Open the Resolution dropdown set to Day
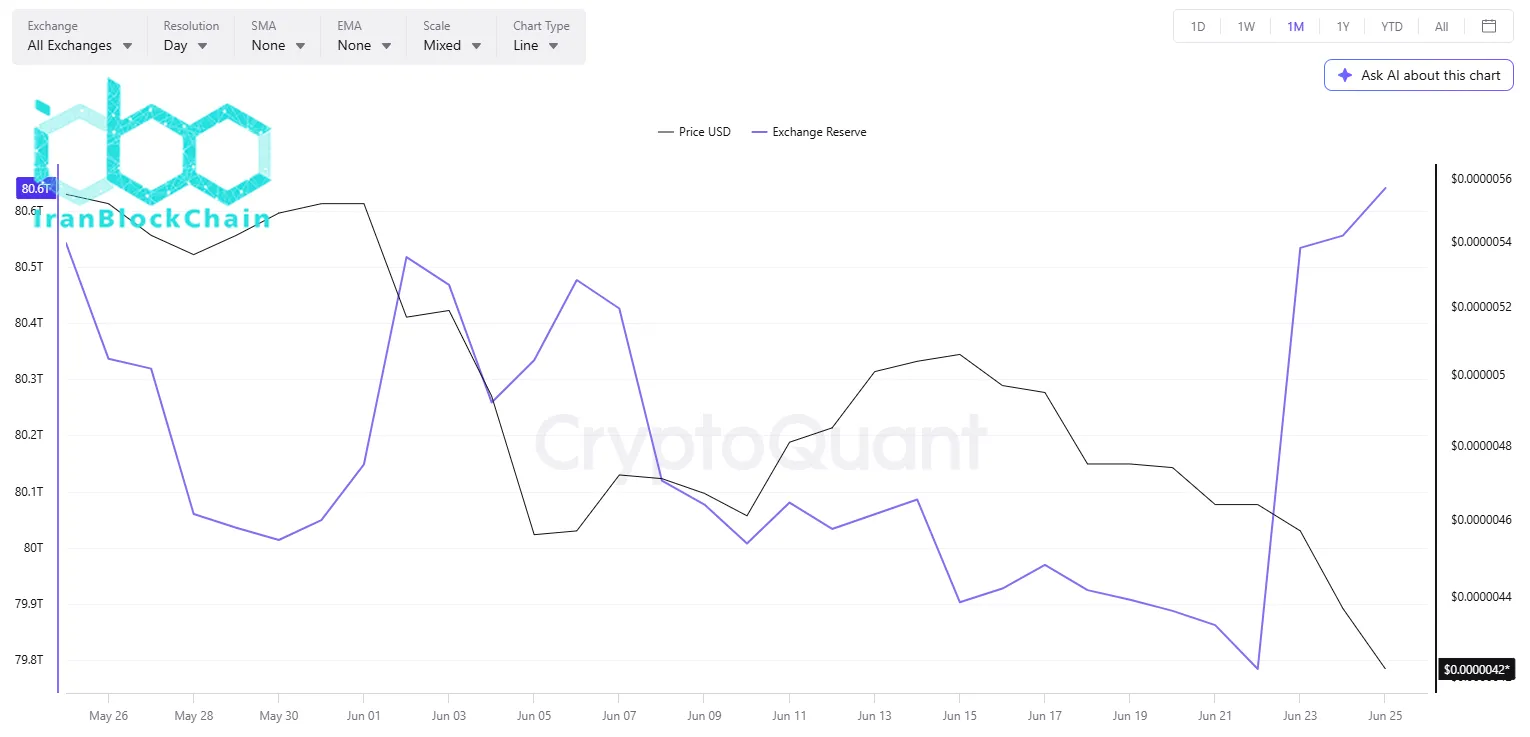Screen dimensions: 1530x737 coord(190,36)
